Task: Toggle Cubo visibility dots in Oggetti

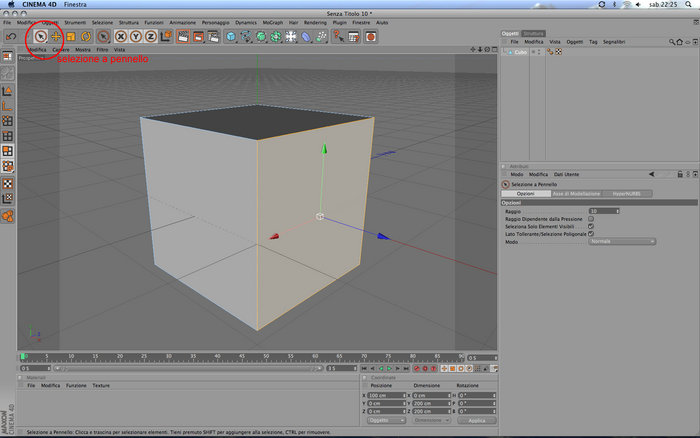Action: 539,52
